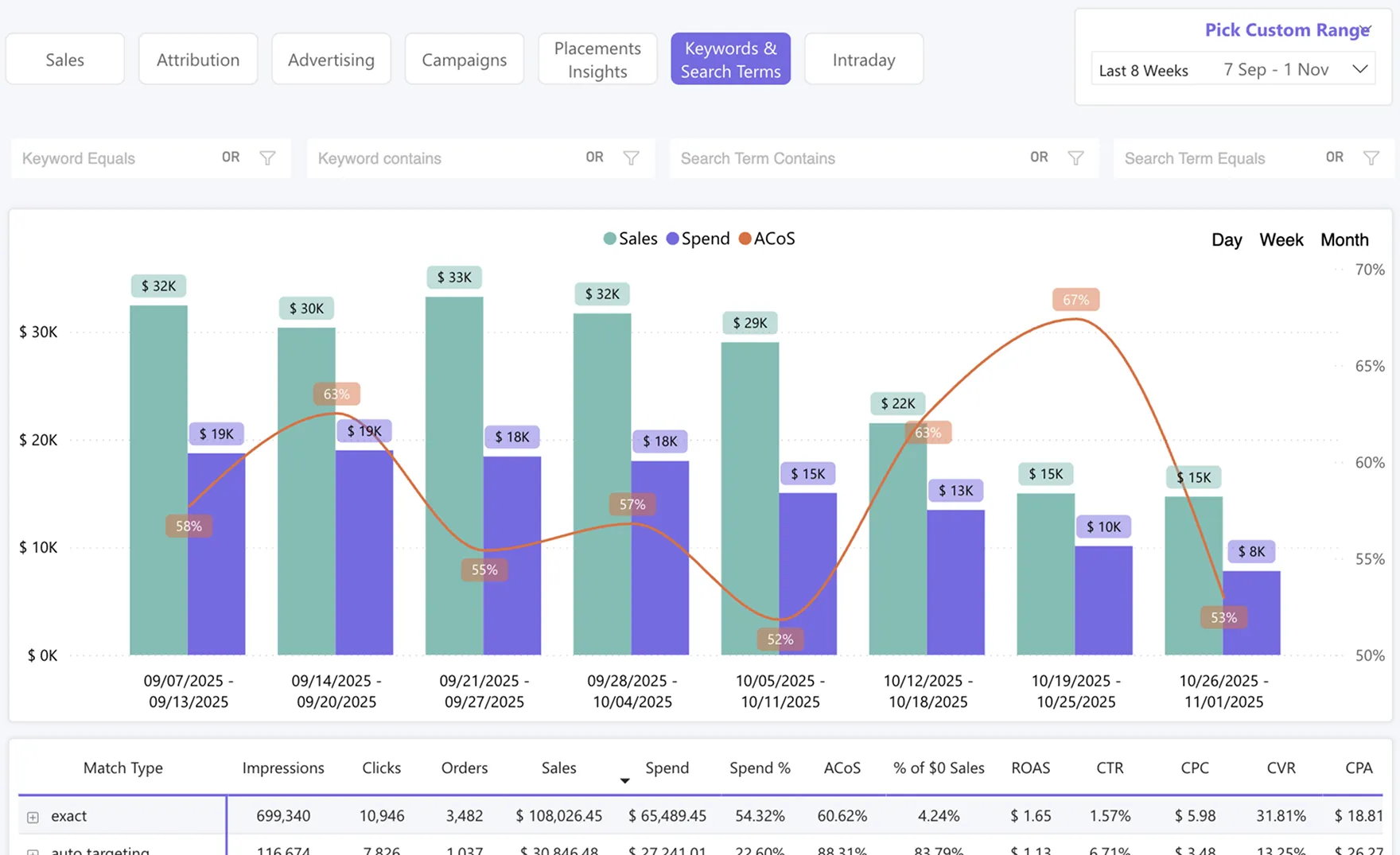Sort table by CVR column
Viewport: 1400px width, 855px height.
click(1281, 768)
